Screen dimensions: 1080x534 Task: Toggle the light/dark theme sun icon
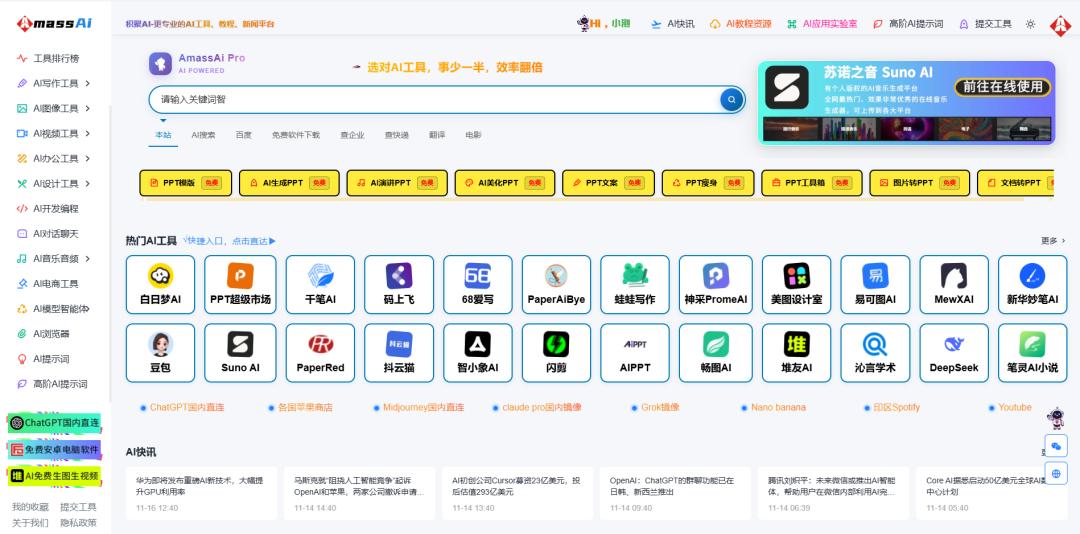tap(1030, 24)
